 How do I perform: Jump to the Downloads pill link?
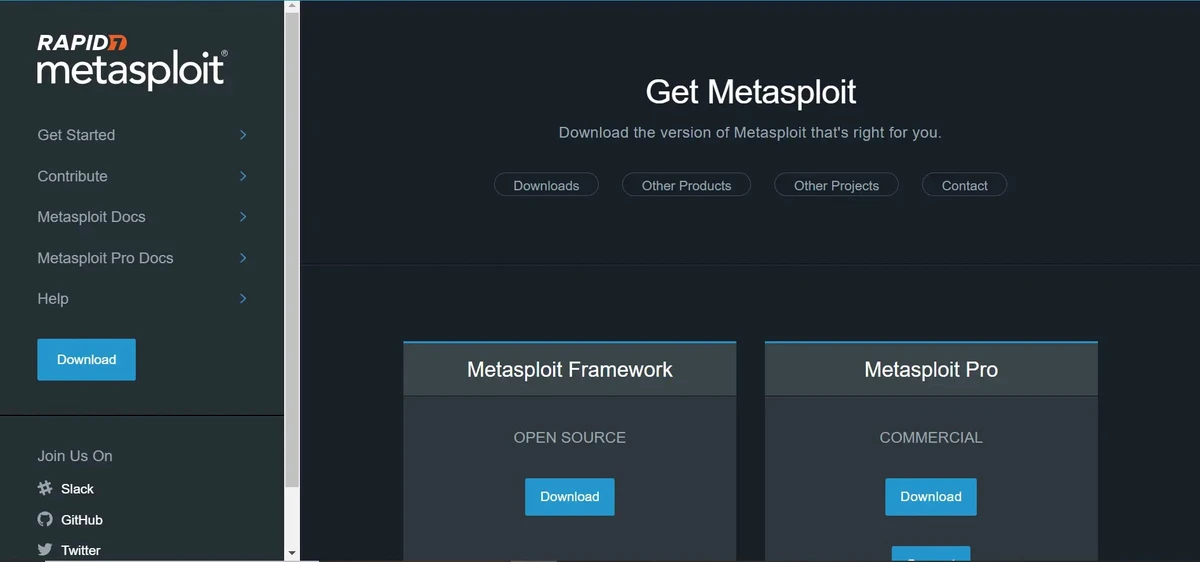[546, 185]
